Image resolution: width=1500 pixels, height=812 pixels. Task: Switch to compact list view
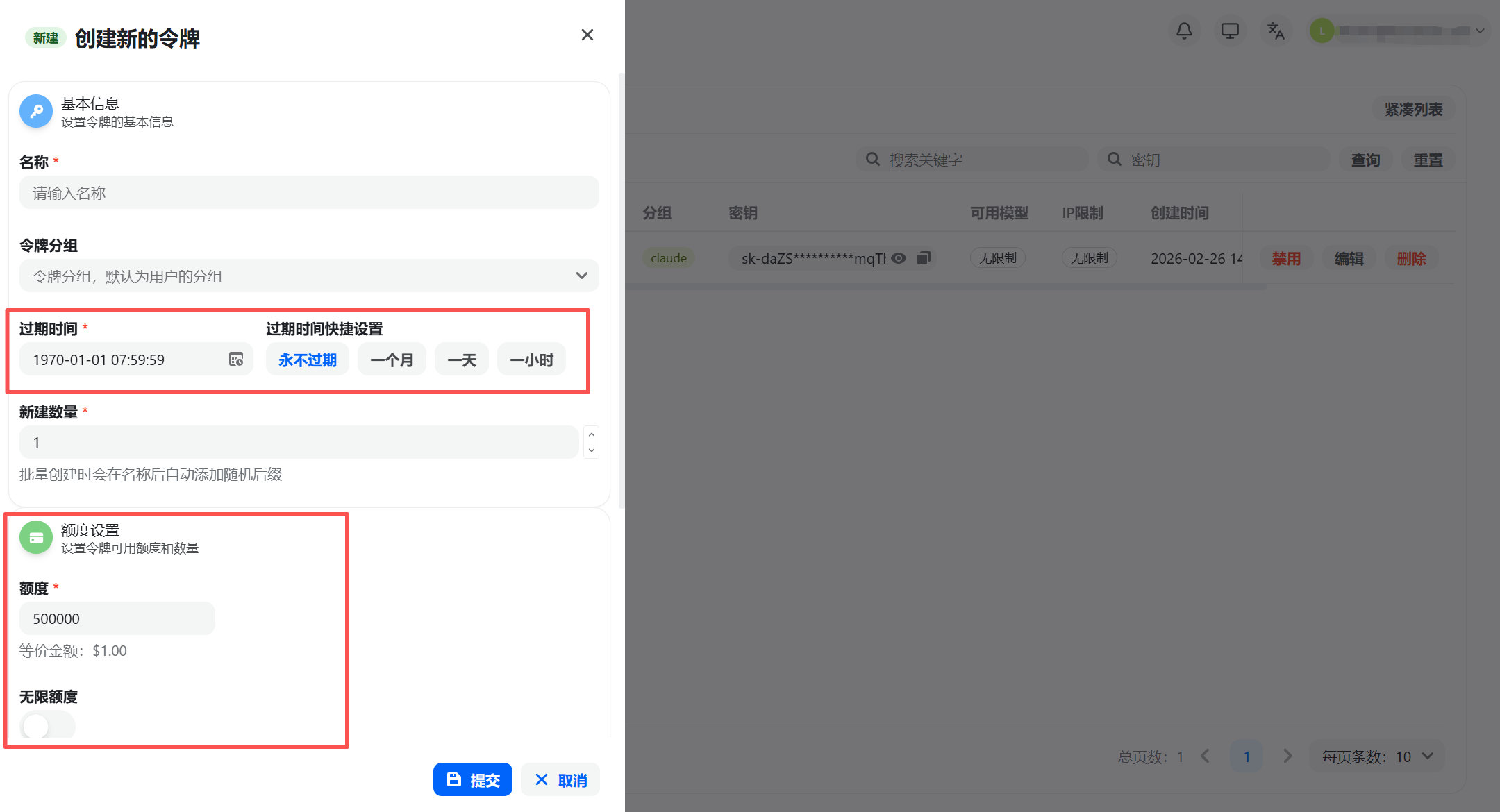[1413, 110]
